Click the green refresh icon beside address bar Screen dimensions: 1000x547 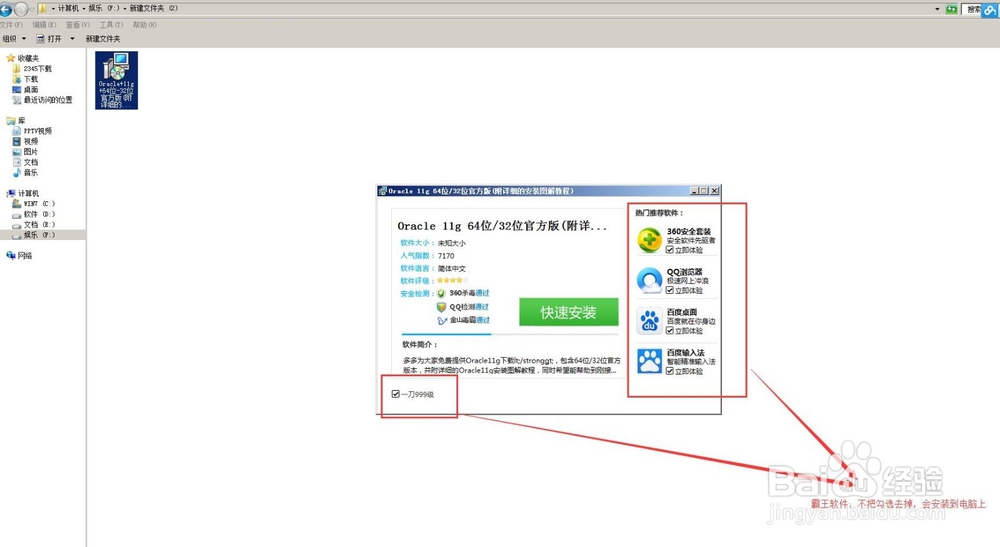point(952,9)
